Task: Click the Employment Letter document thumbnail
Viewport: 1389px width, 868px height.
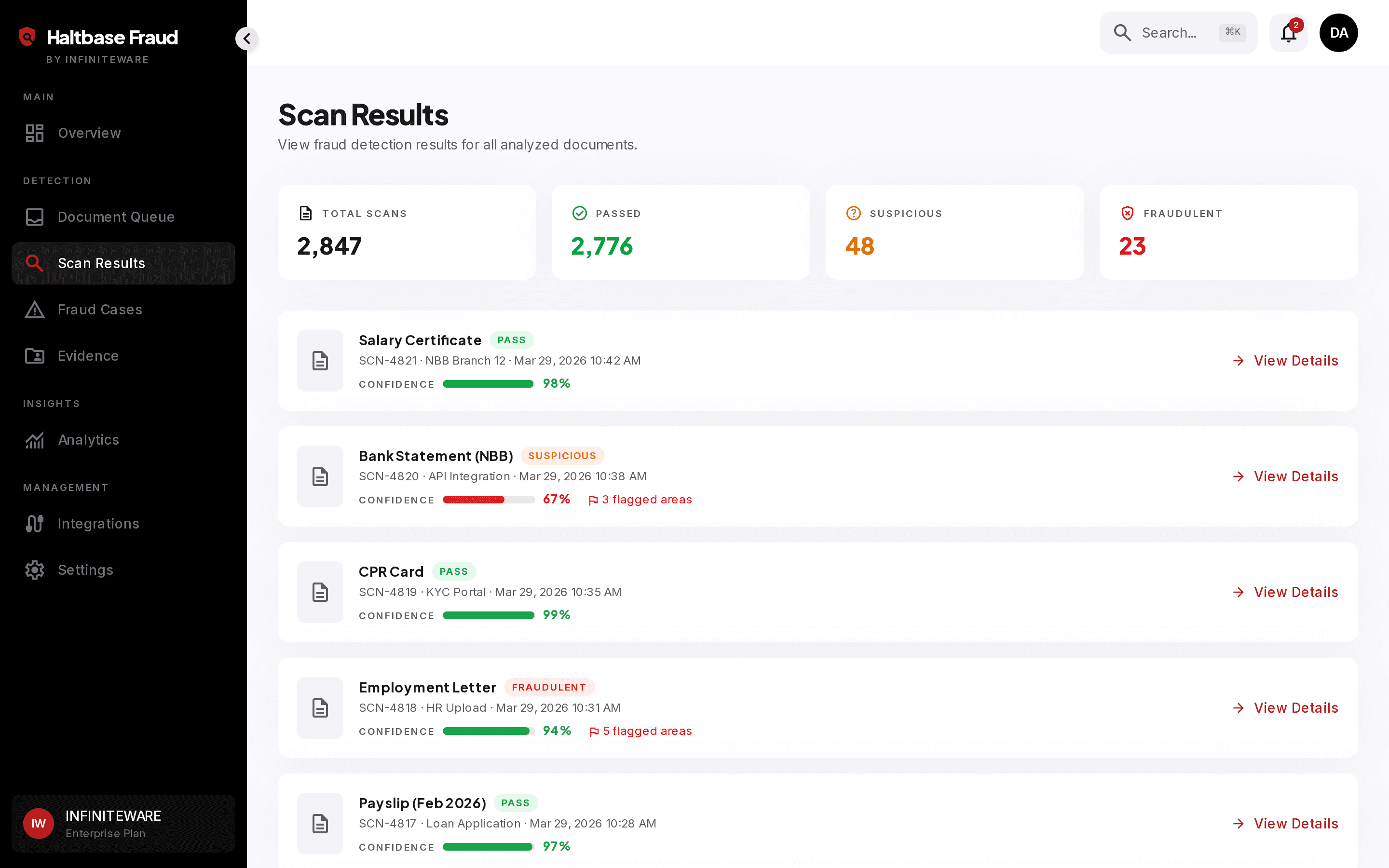Action: click(x=320, y=708)
